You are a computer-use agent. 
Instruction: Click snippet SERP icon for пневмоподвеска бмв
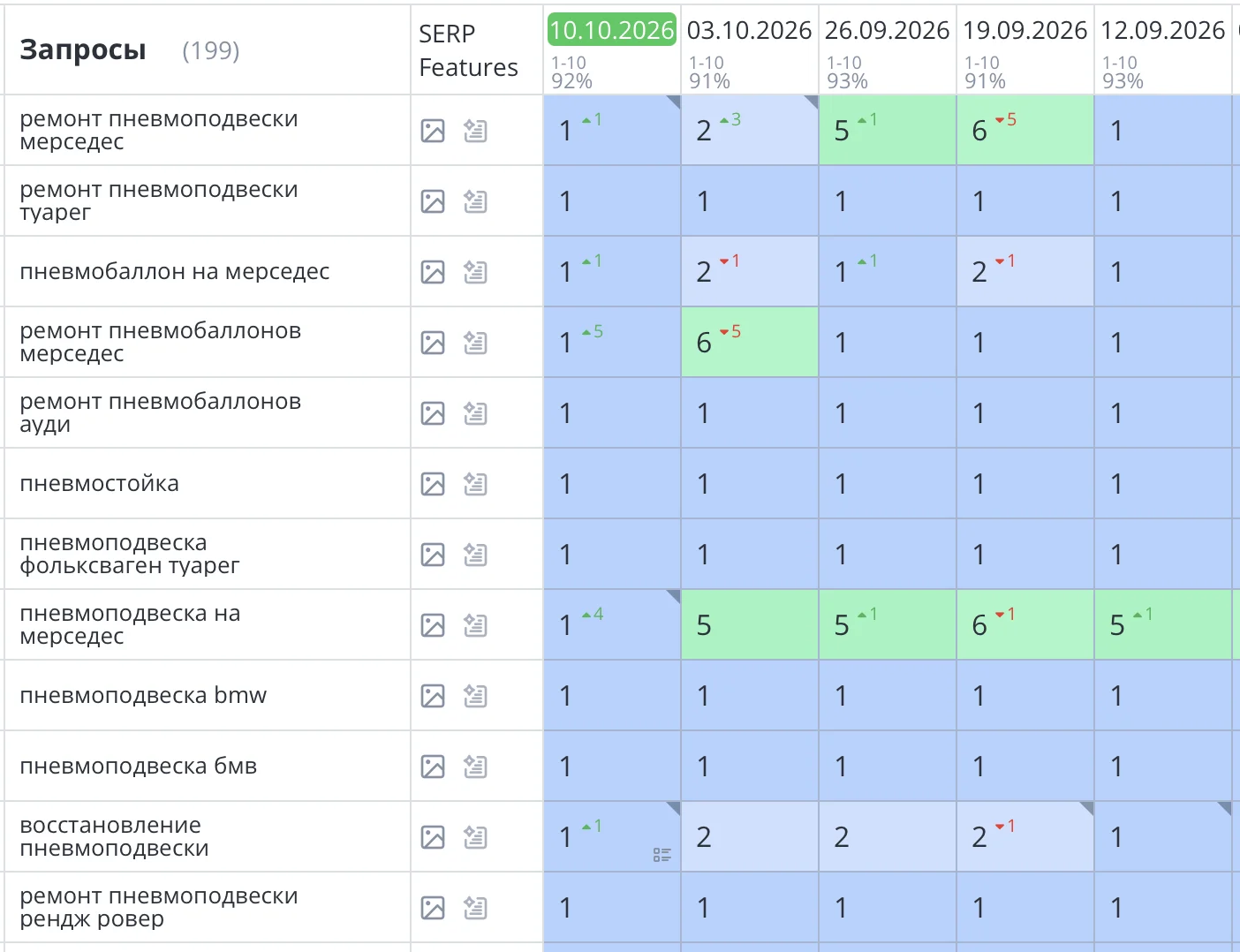pyautogui.click(x=475, y=767)
